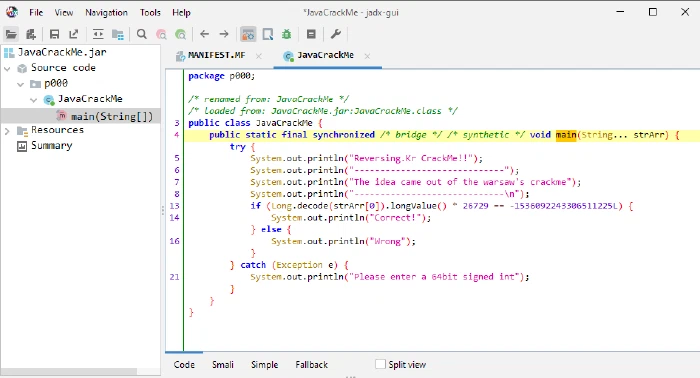Click the Sync with editor icon
This screenshot has height=378, width=700.
[98, 34]
